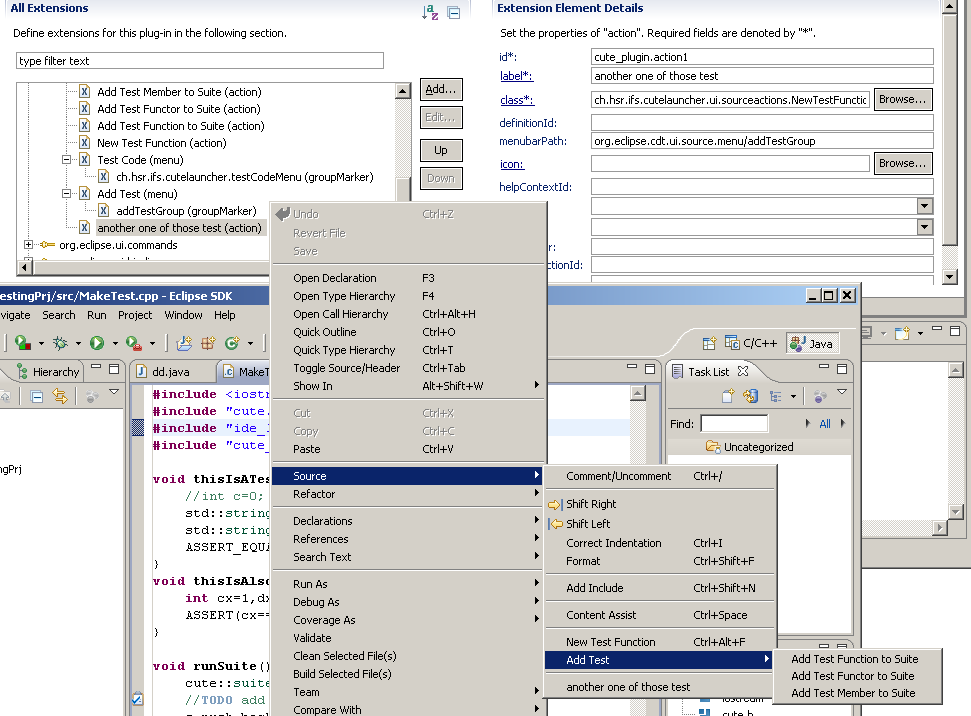Open the Window menu
The width and height of the screenshot is (971, 716).
(x=183, y=315)
